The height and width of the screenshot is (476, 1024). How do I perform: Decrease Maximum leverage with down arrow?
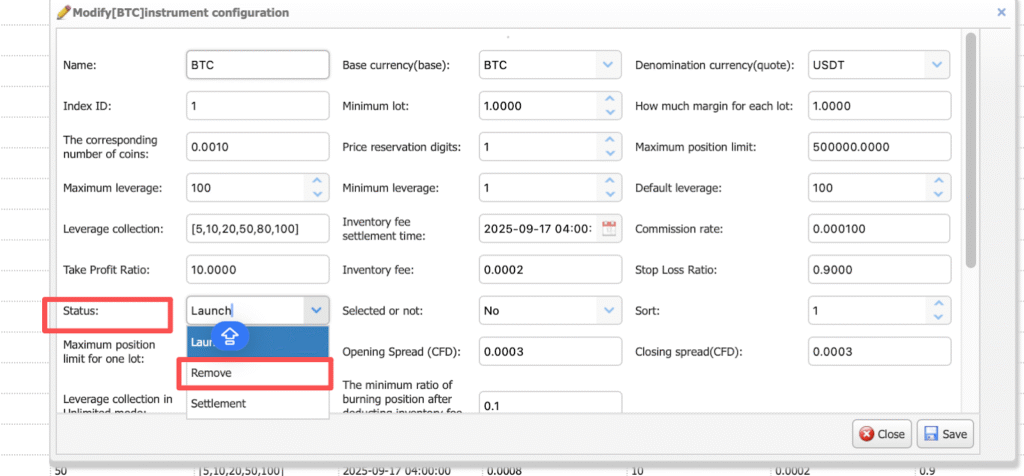coord(317,193)
